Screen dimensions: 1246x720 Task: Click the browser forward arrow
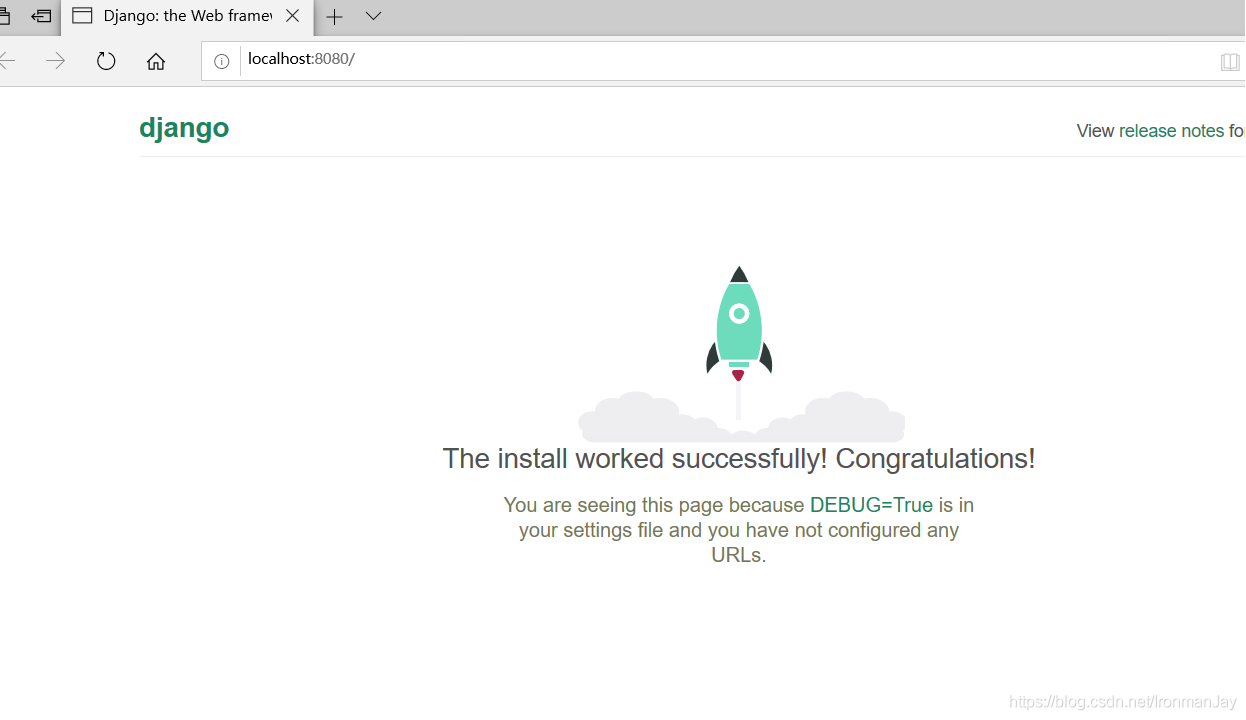click(x=56, y=61)
